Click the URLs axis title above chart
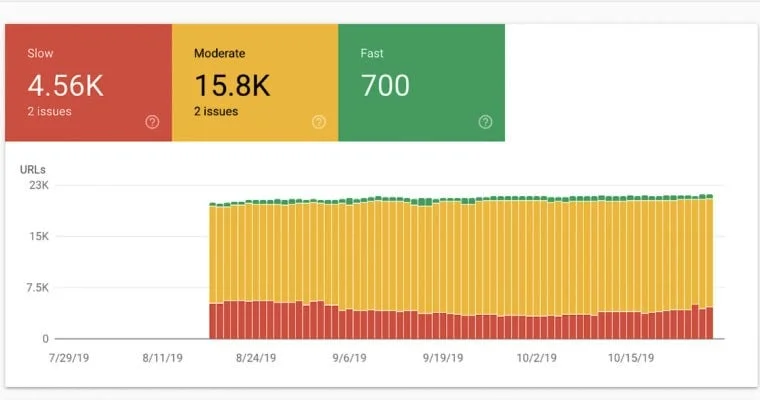The image size is (760, 400). [33, 168]
